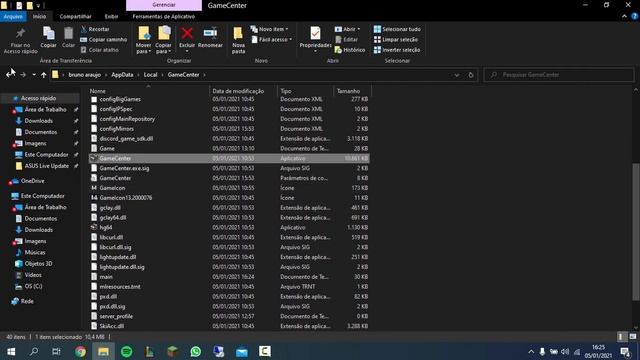Click Inverter seleção

(397, 50)
